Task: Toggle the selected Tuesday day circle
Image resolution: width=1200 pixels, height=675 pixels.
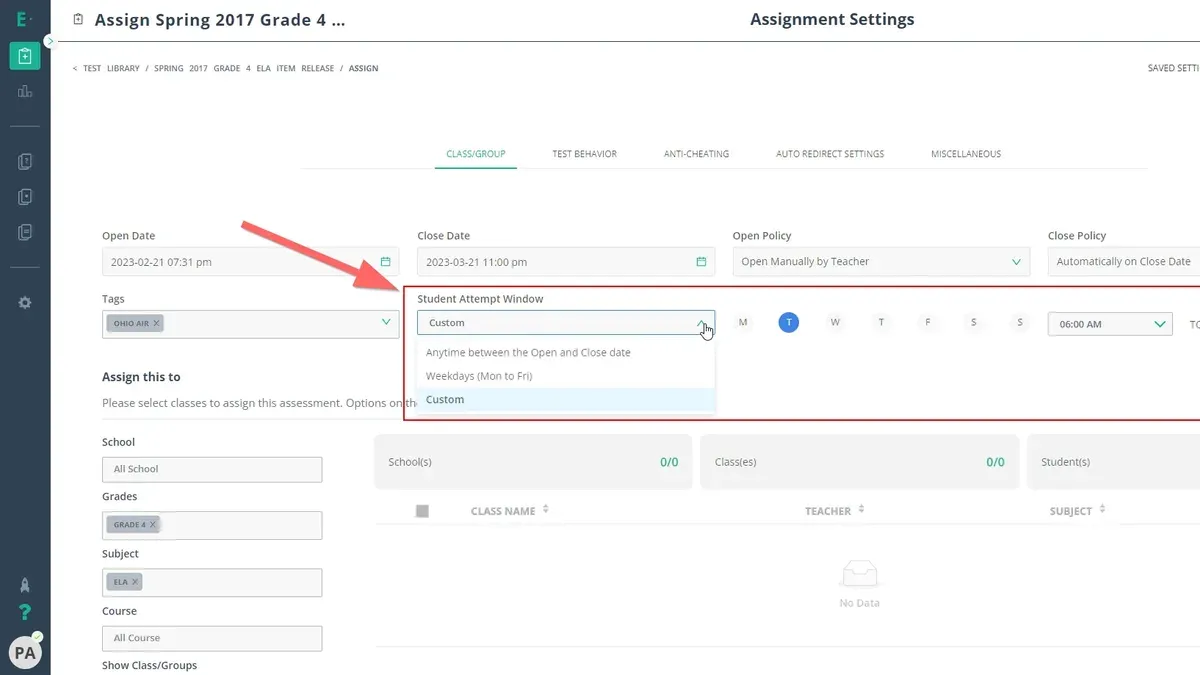Action: [x=789, y=322]
